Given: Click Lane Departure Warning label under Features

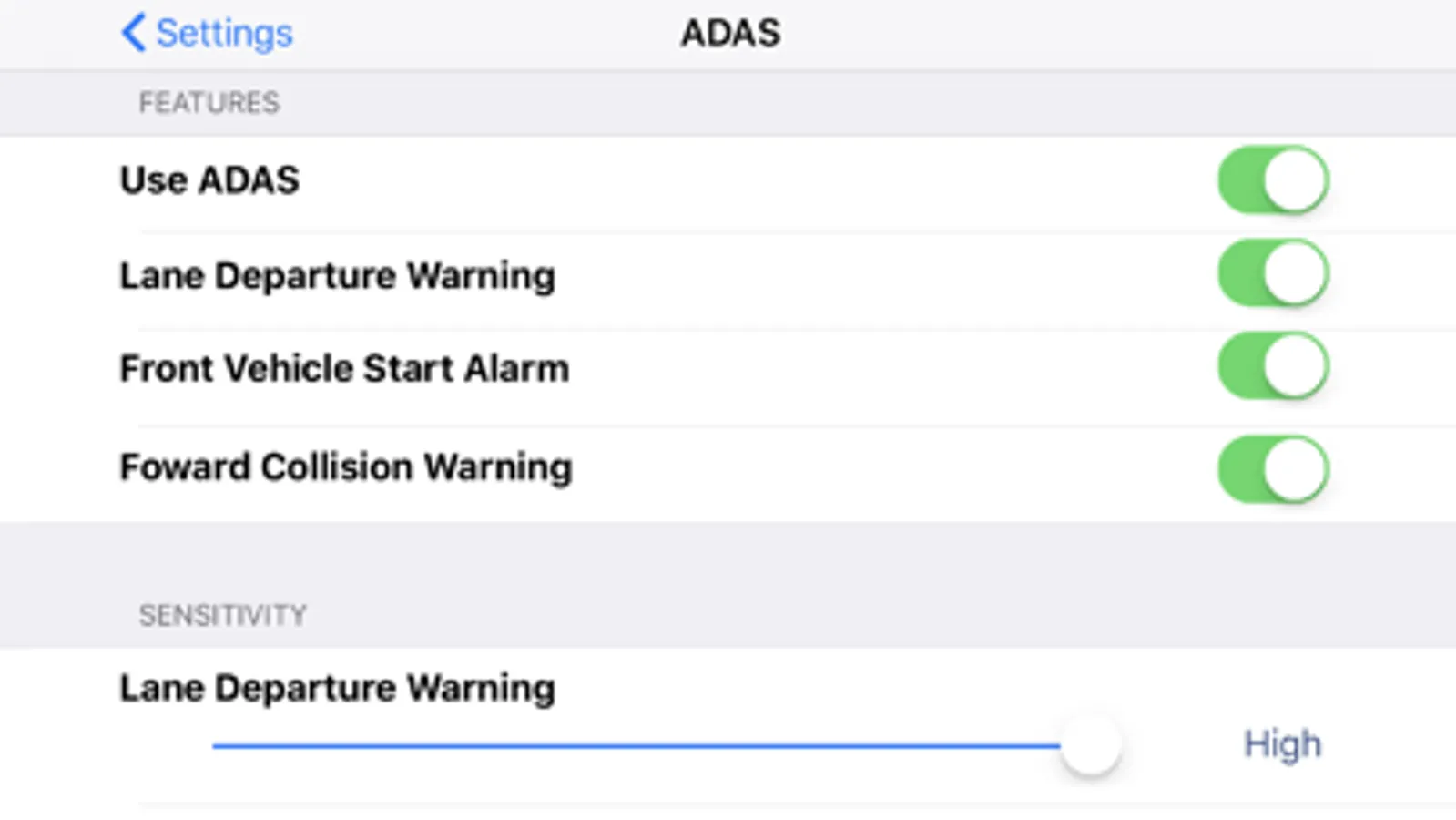Looking at the screenshot, I should pos(337,275).
